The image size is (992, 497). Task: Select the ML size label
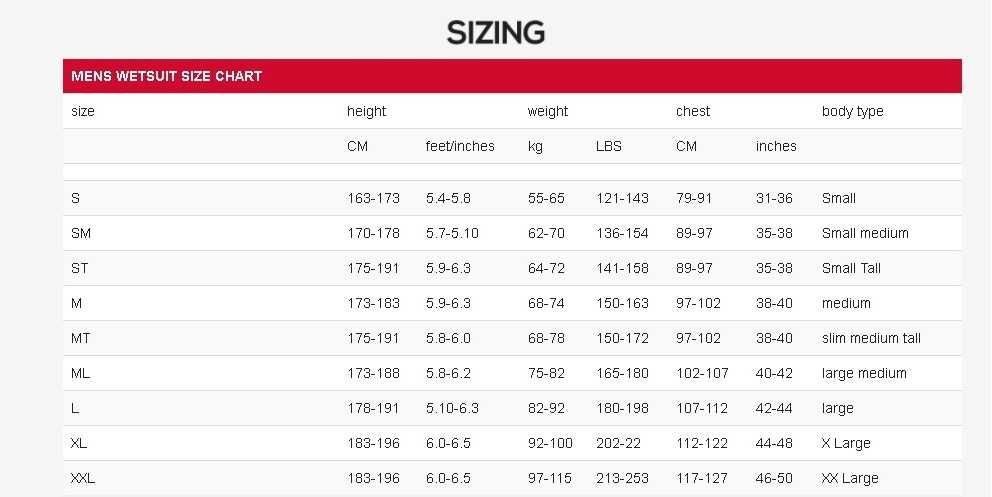coord(81,373)
